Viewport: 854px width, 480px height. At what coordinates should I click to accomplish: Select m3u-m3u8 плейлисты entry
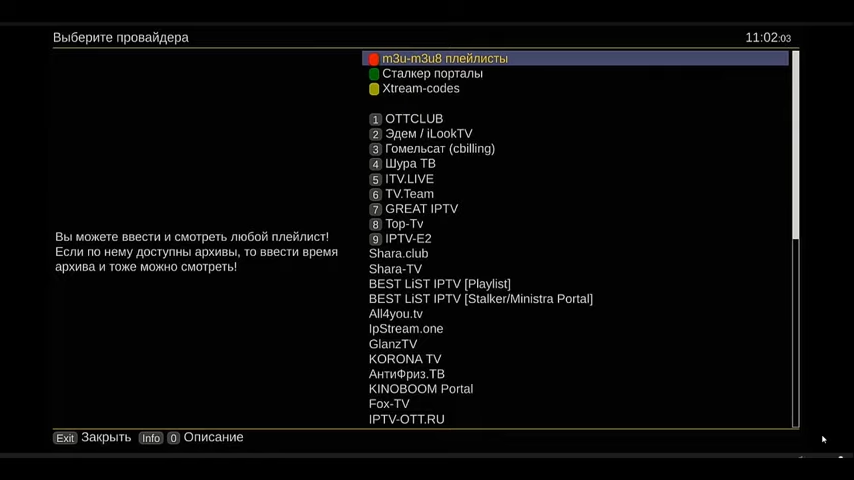click(x=445, y=59)
